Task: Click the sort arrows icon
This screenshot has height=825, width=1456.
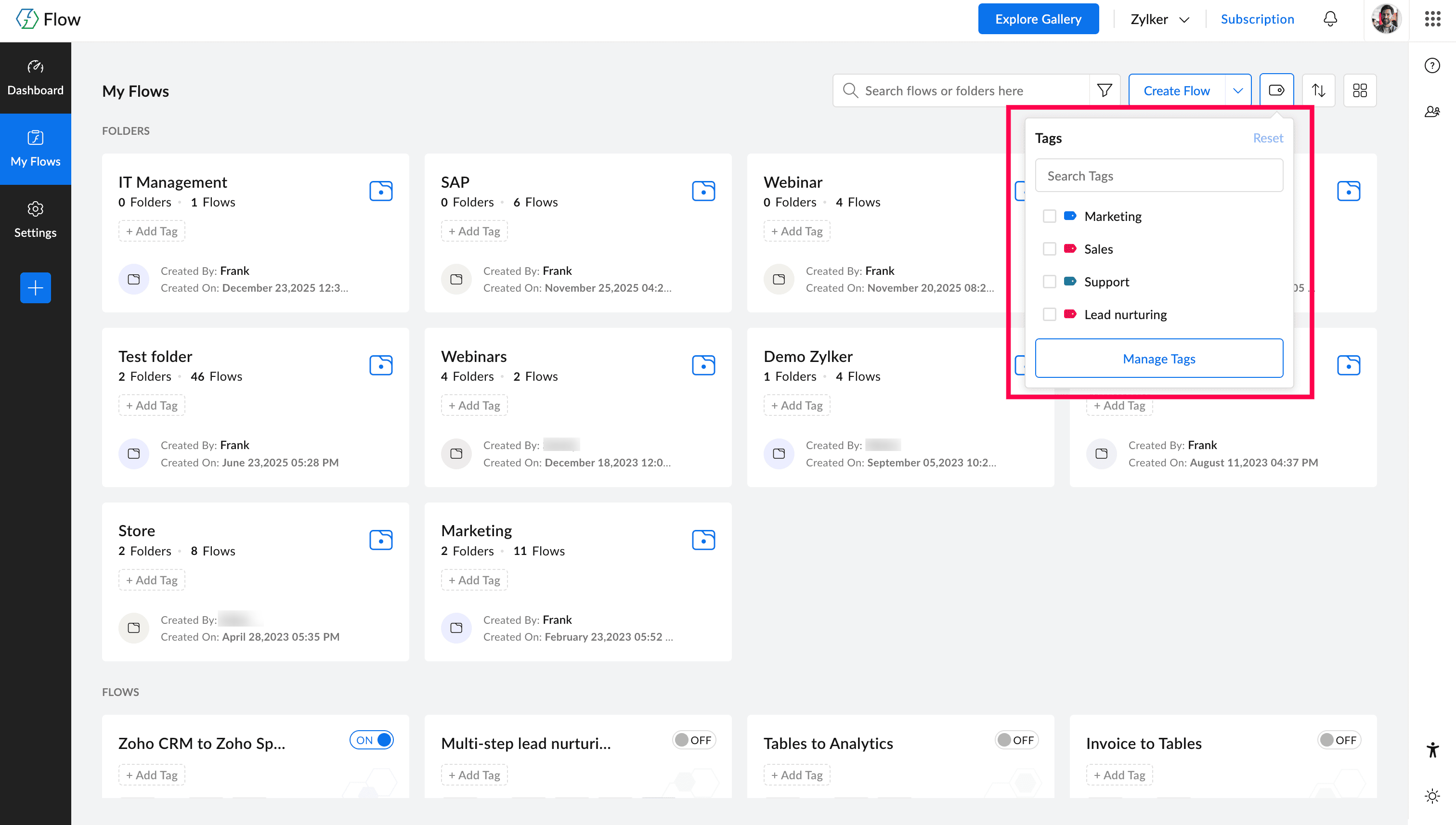Action: click(x=1318, y=90)
